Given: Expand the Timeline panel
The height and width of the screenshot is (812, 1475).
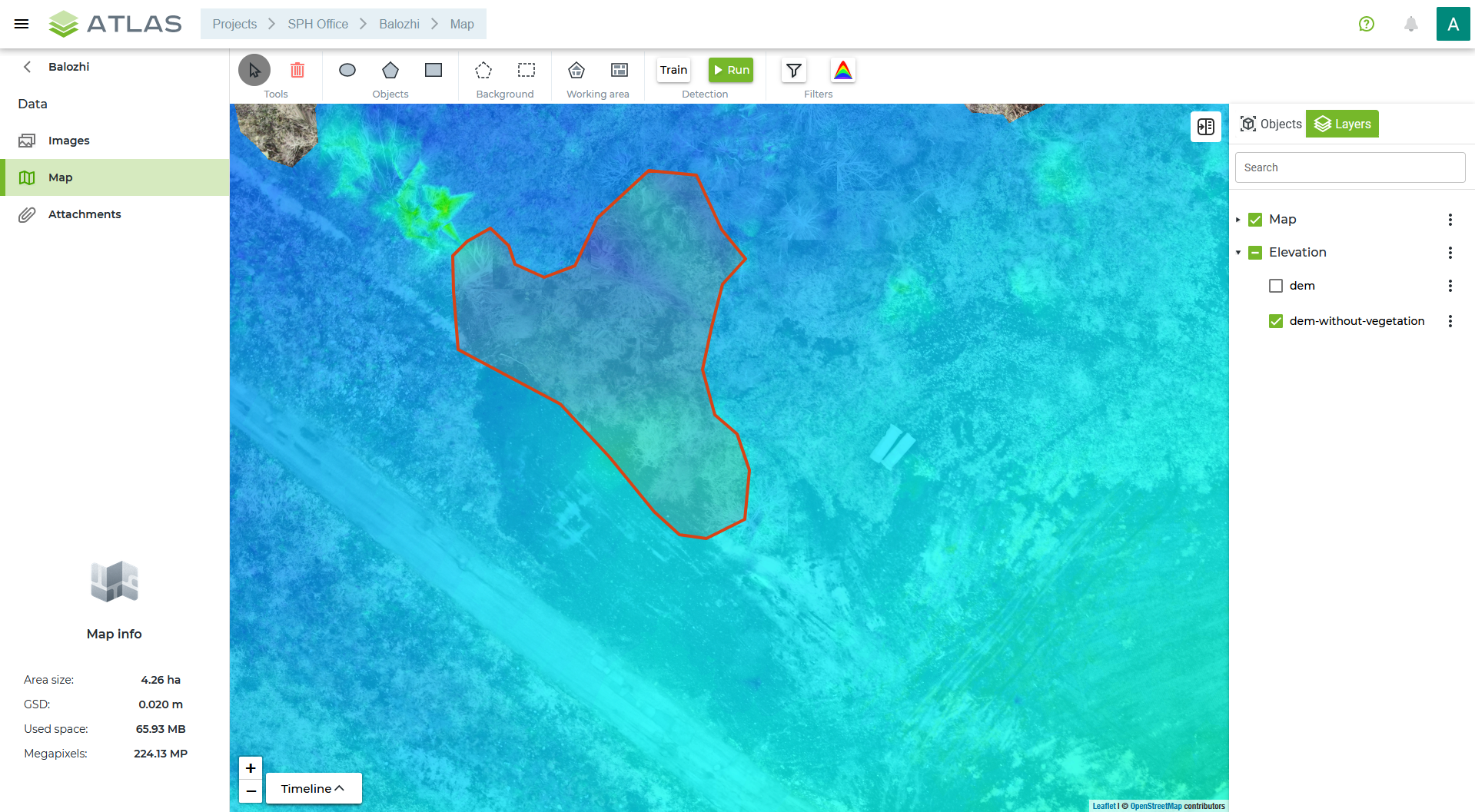Looking at the screenshot, I should pyautogui.click(x=314, y=788).
